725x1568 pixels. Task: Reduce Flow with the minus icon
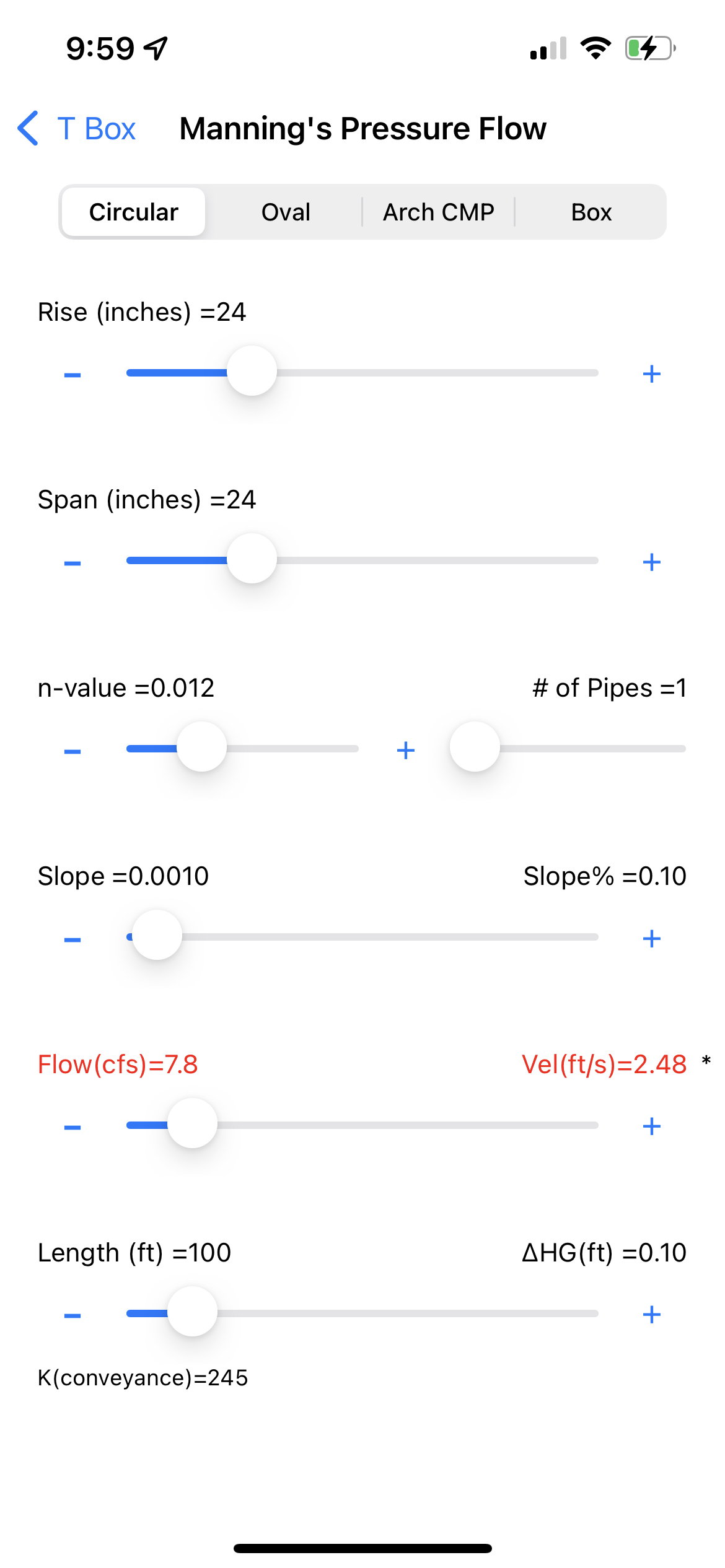point(72,1126)
